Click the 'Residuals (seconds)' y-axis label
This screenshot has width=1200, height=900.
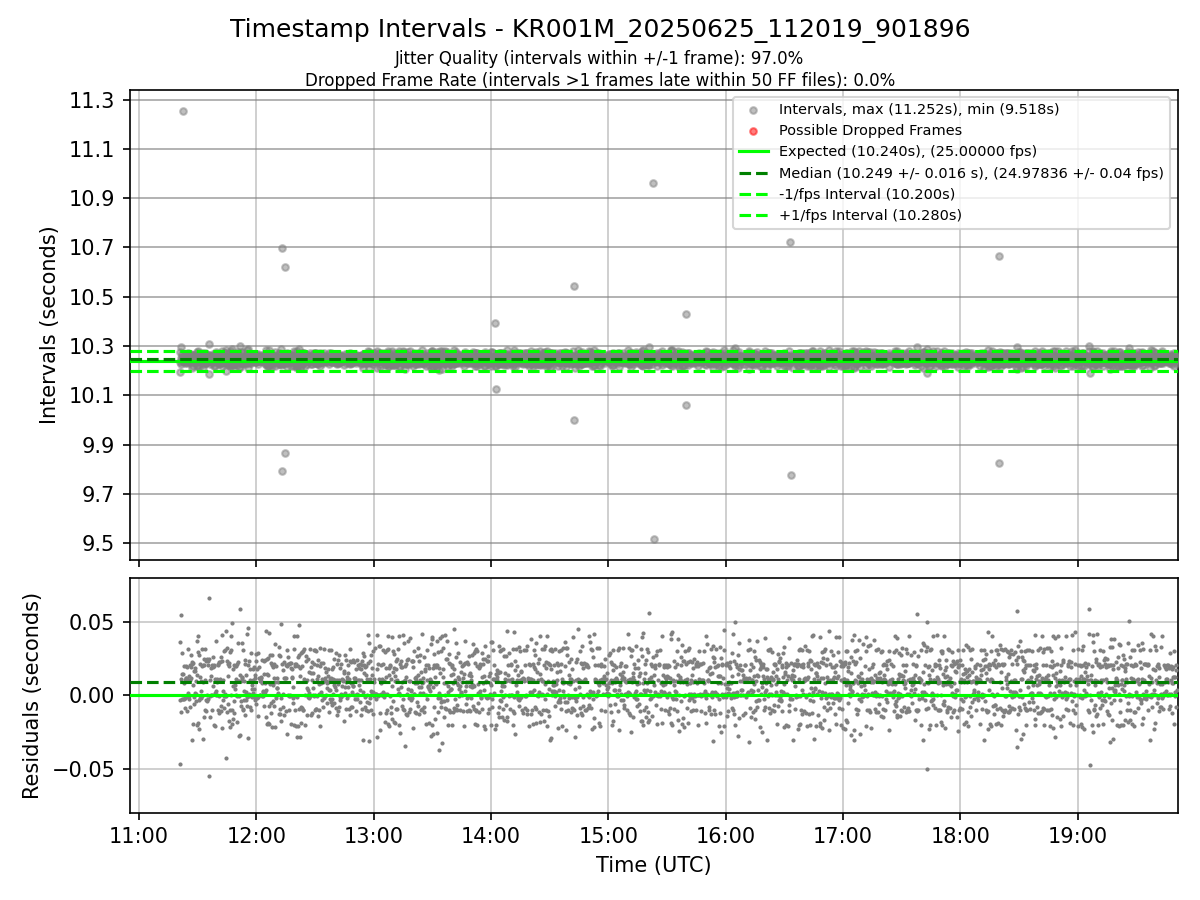(31, 695)
